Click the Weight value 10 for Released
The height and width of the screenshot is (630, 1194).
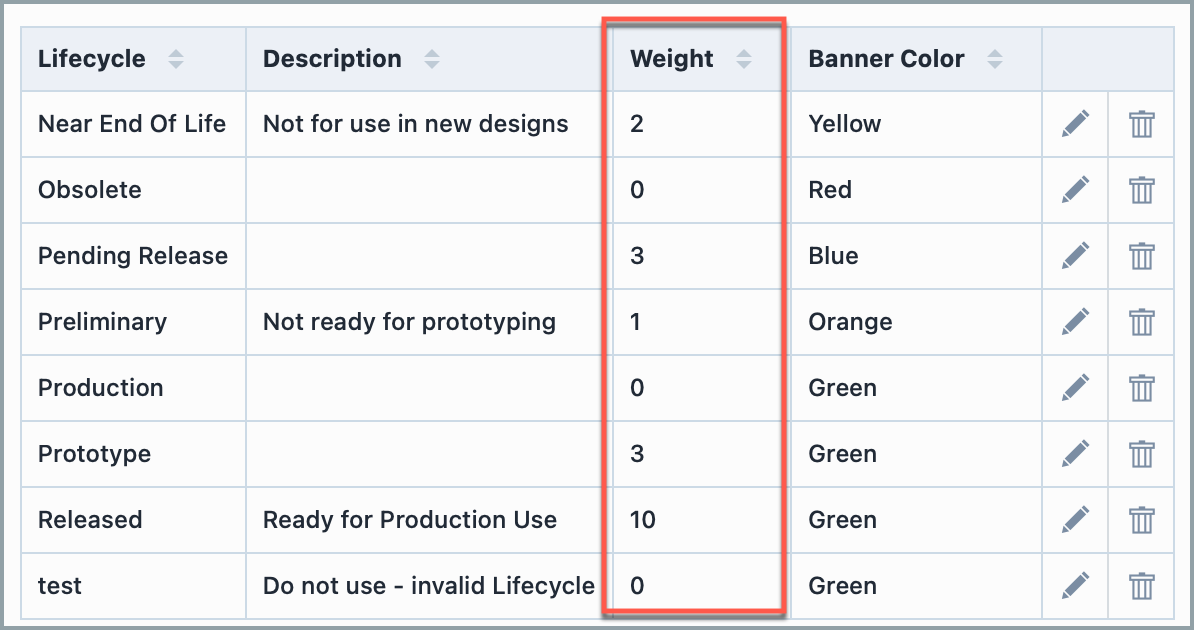point(642,520)
